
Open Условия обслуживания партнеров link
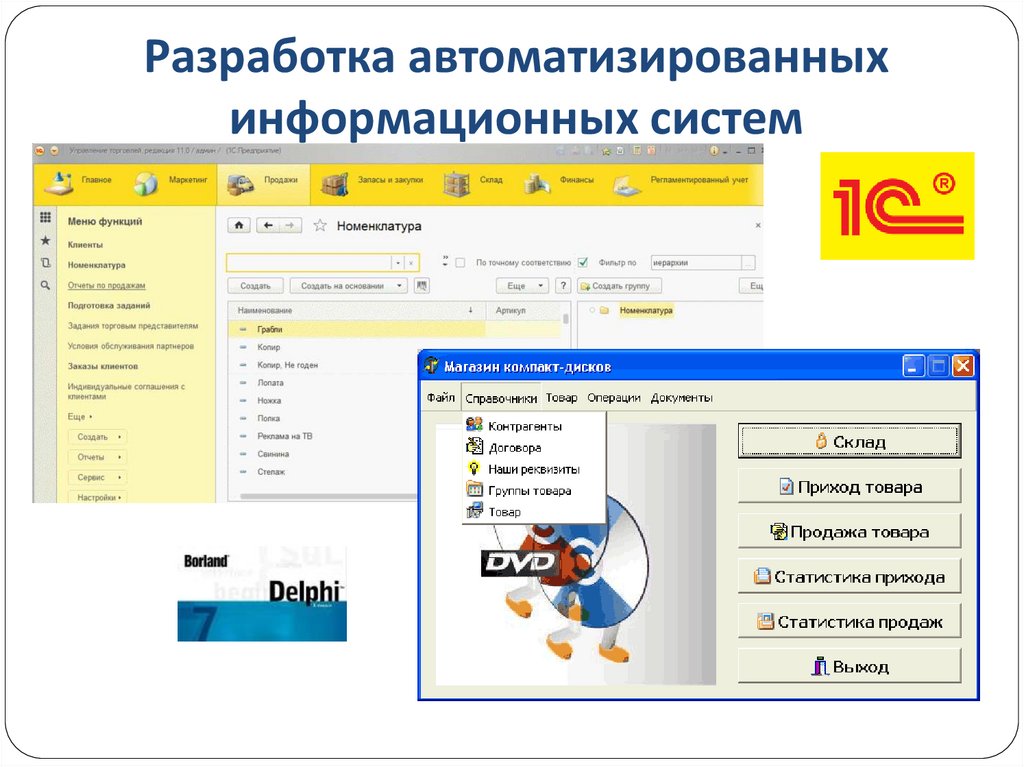(x=131, y=346)
